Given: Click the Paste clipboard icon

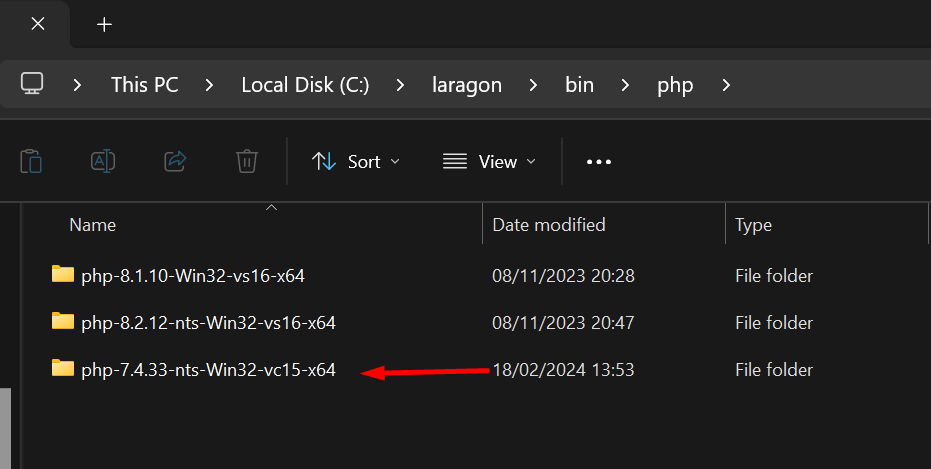Looking at the screenshot, I should tap(31, 161).
